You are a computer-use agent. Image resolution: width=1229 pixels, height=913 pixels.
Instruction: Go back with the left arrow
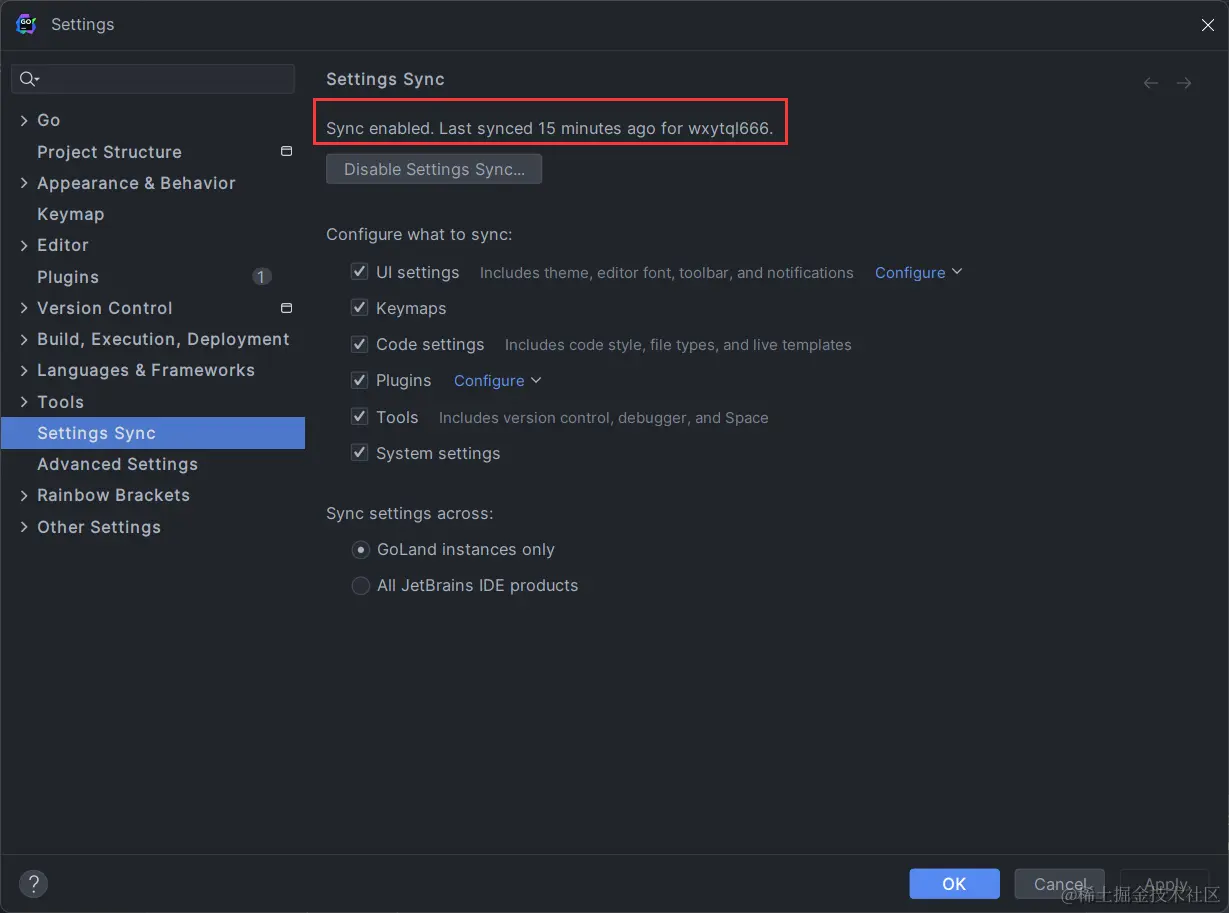[1151, 83]
